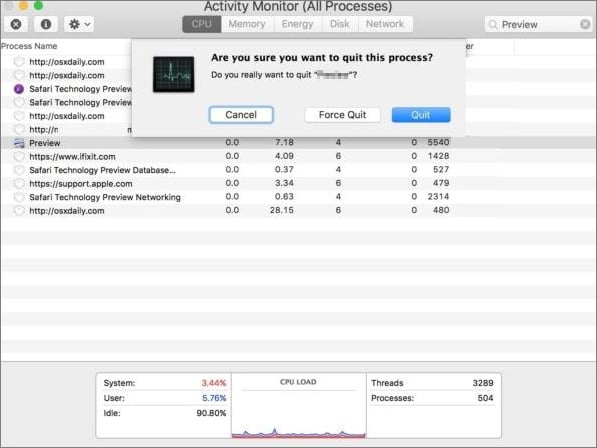597x448 pixels.
Task: Click the Idle percentage 90.80%
Action: 211,413
